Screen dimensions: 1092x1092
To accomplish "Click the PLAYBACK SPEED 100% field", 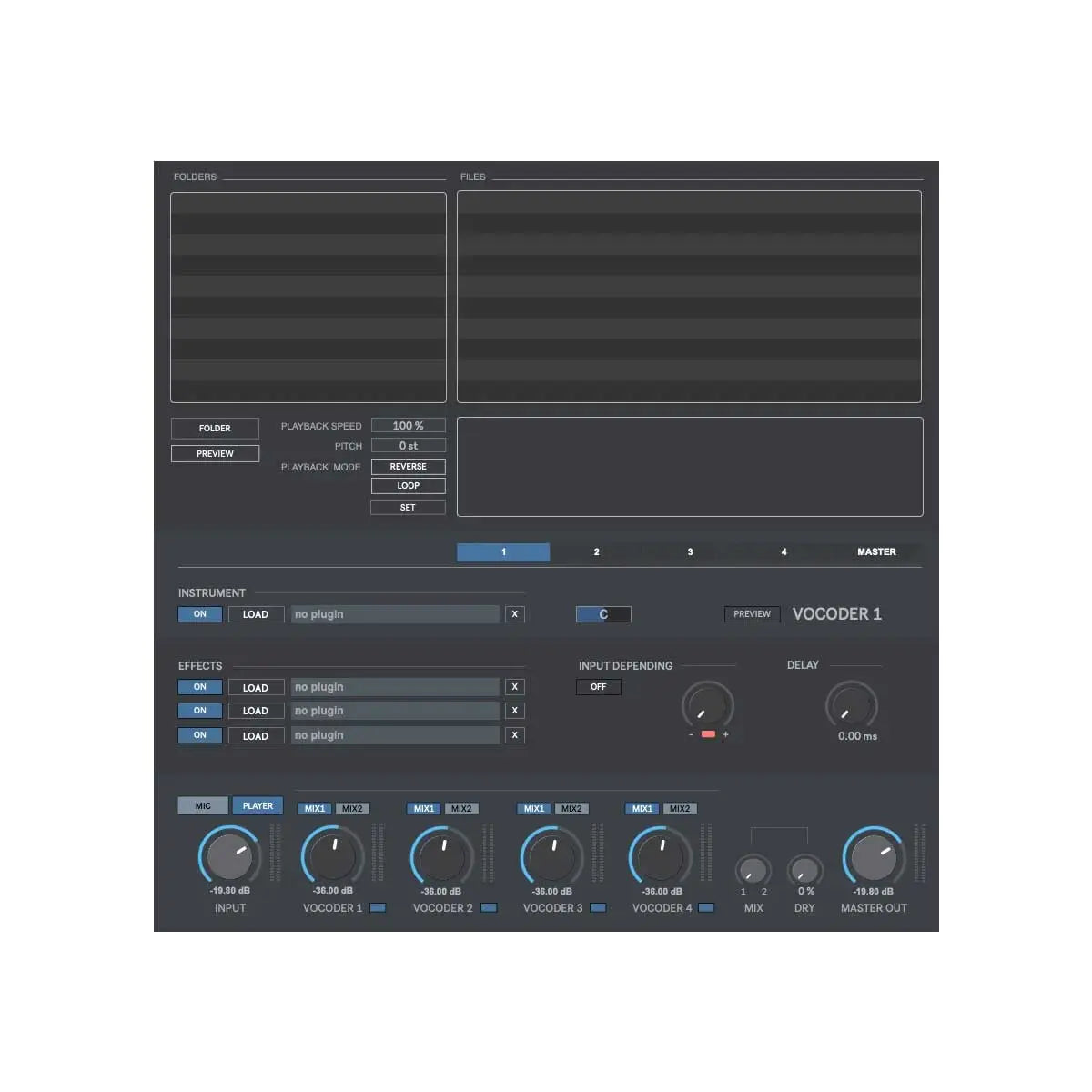I will pos(408,425).
